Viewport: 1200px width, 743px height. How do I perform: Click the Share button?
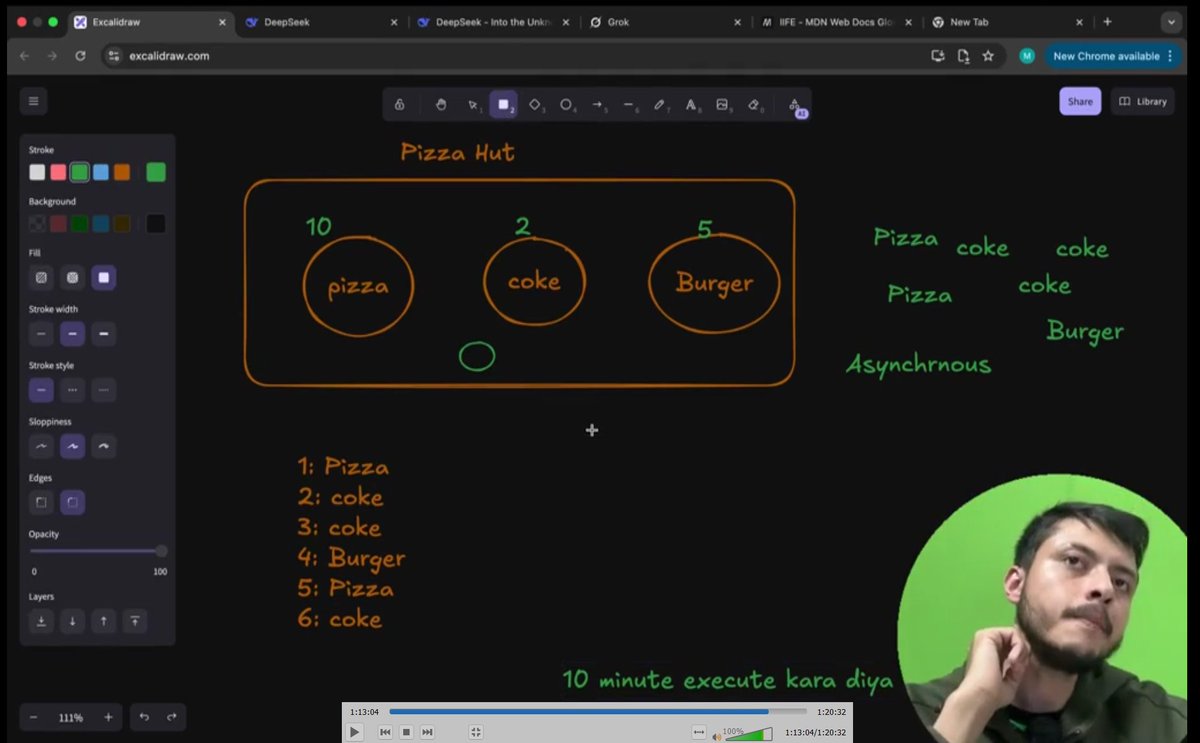pyautogui.click(x=1080, y=101)
